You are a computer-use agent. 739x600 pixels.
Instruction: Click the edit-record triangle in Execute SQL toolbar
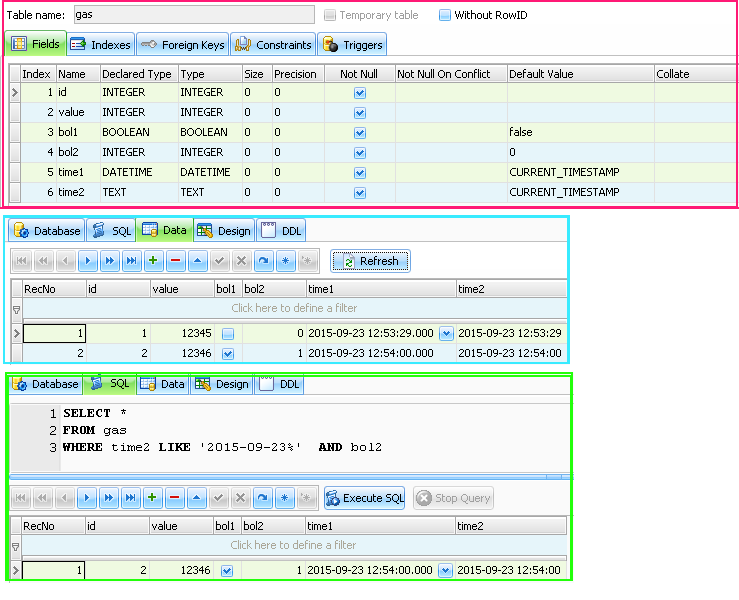[x=197, y=498]
